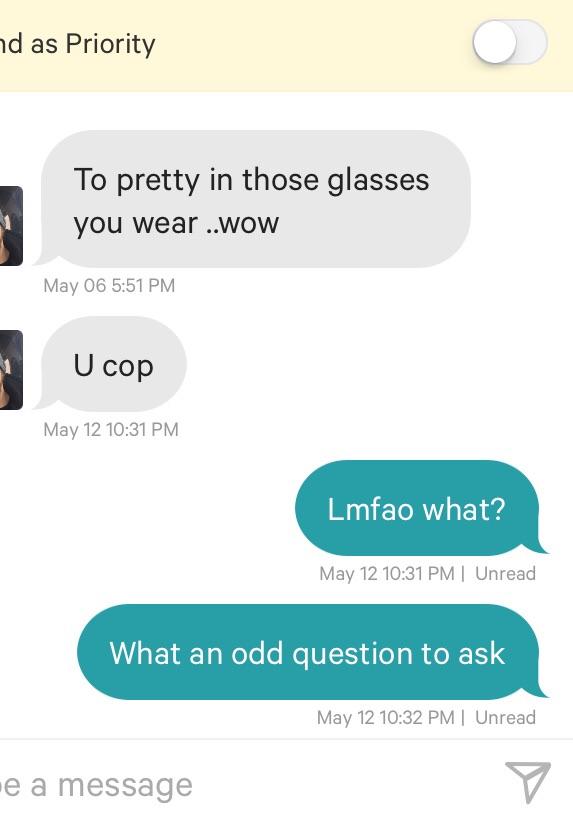Image resolution: width=573 pixels, height=828 pixels.
Task: Click the word 'question' in teal bubble
Action: (x=352, y=655)
